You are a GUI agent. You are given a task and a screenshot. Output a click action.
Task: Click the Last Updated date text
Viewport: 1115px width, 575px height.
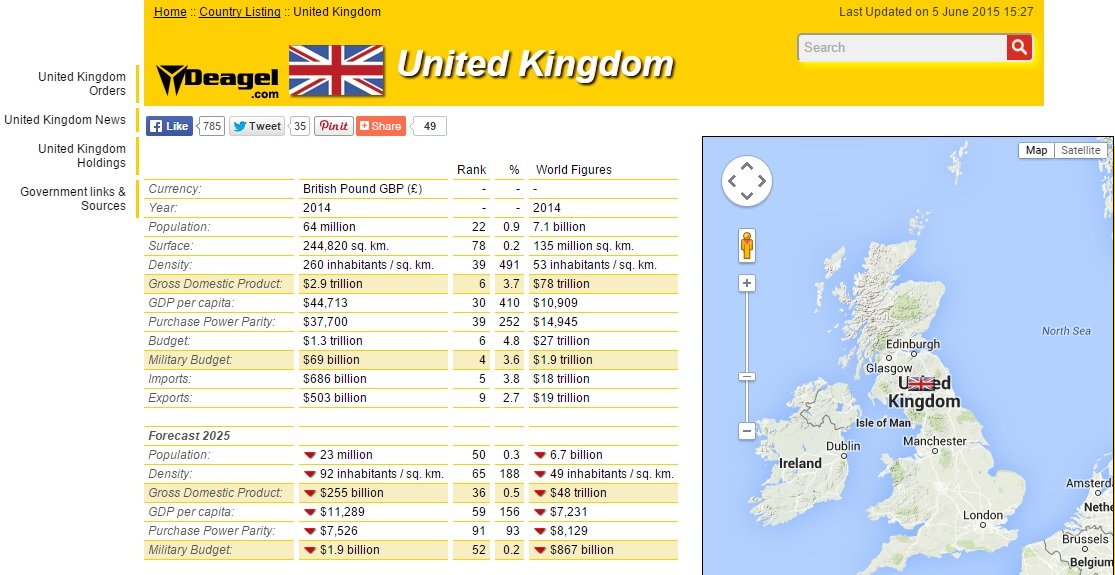937,11
